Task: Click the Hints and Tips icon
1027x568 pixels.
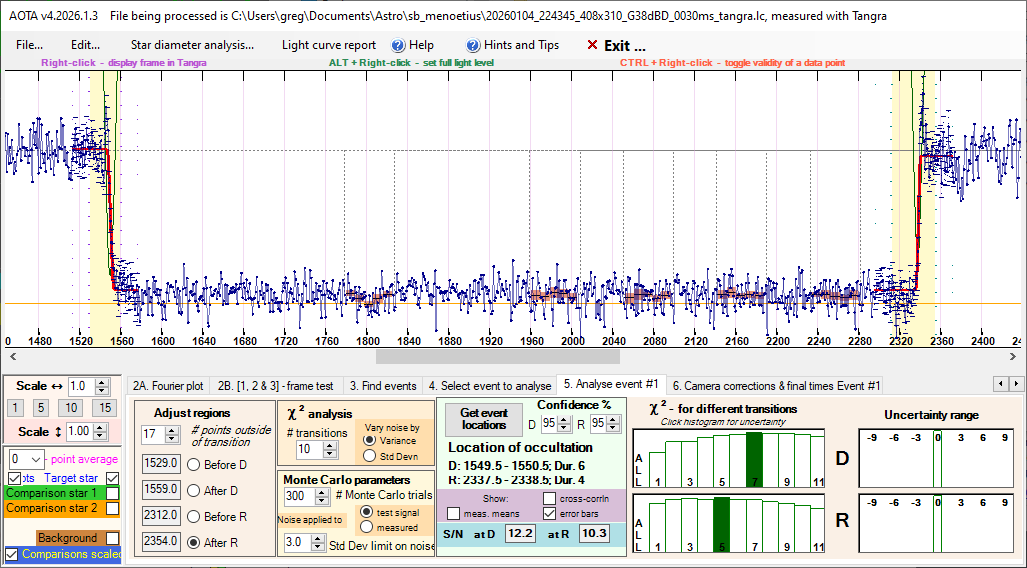Action: coord(473,45)
